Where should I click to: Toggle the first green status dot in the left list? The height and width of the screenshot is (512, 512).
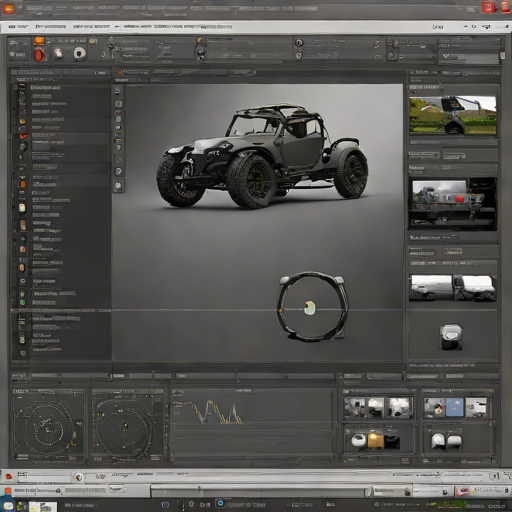pyautogui.click(x=22, y=294)
